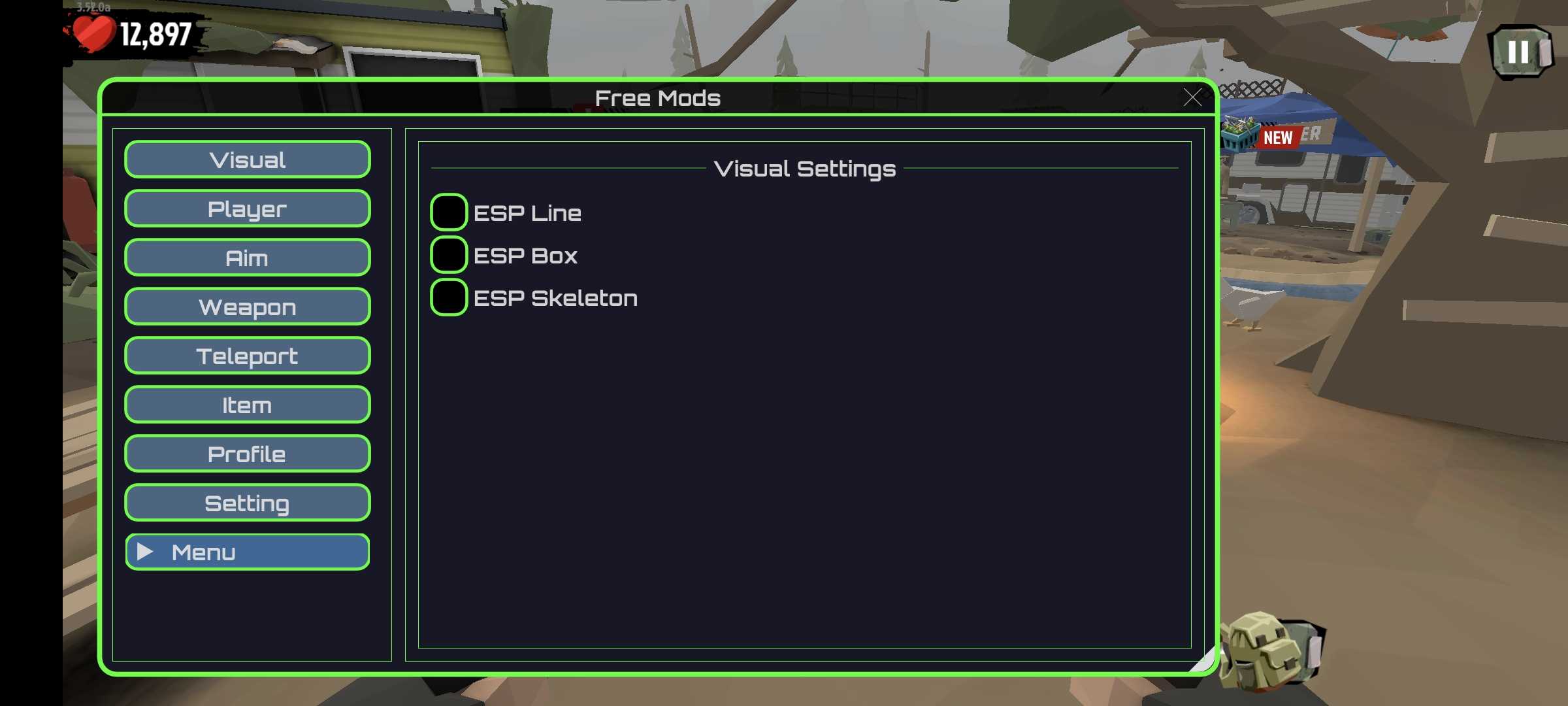Click the Free Mods title bar

657,98
